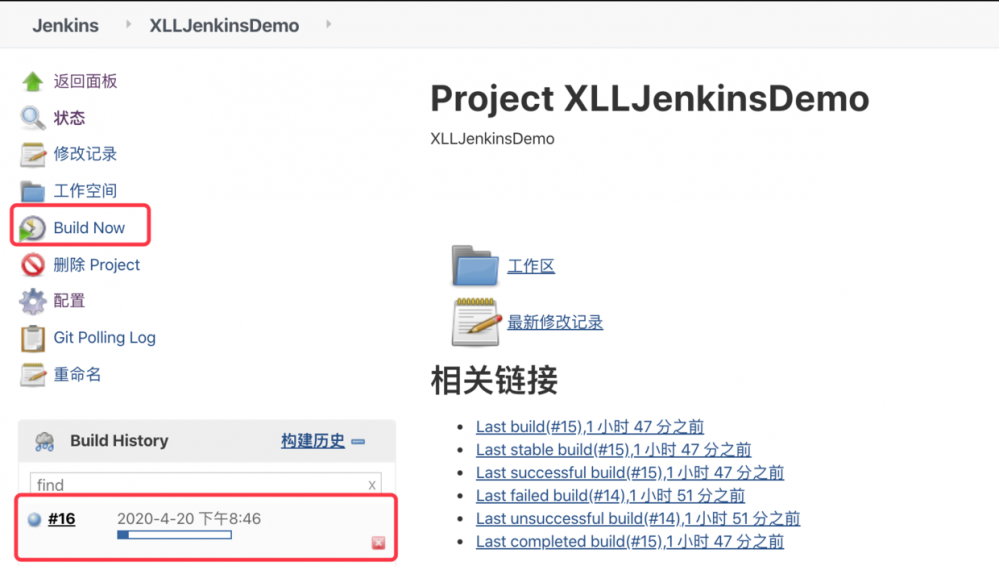The width and height of the screenshot is (999, 566).
Task: Clear find field with x
Action: tap(371, 486)
